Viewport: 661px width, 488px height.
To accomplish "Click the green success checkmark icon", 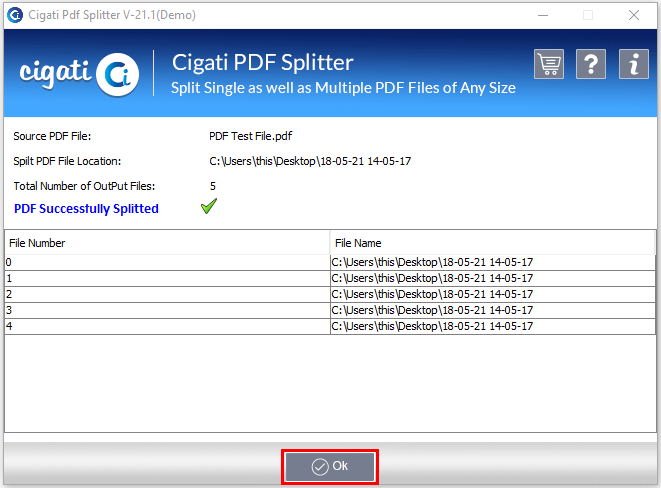I will pos(209,206).
